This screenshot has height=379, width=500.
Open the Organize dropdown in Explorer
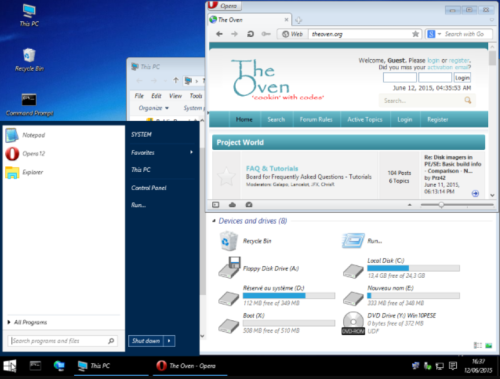[154, 108]
